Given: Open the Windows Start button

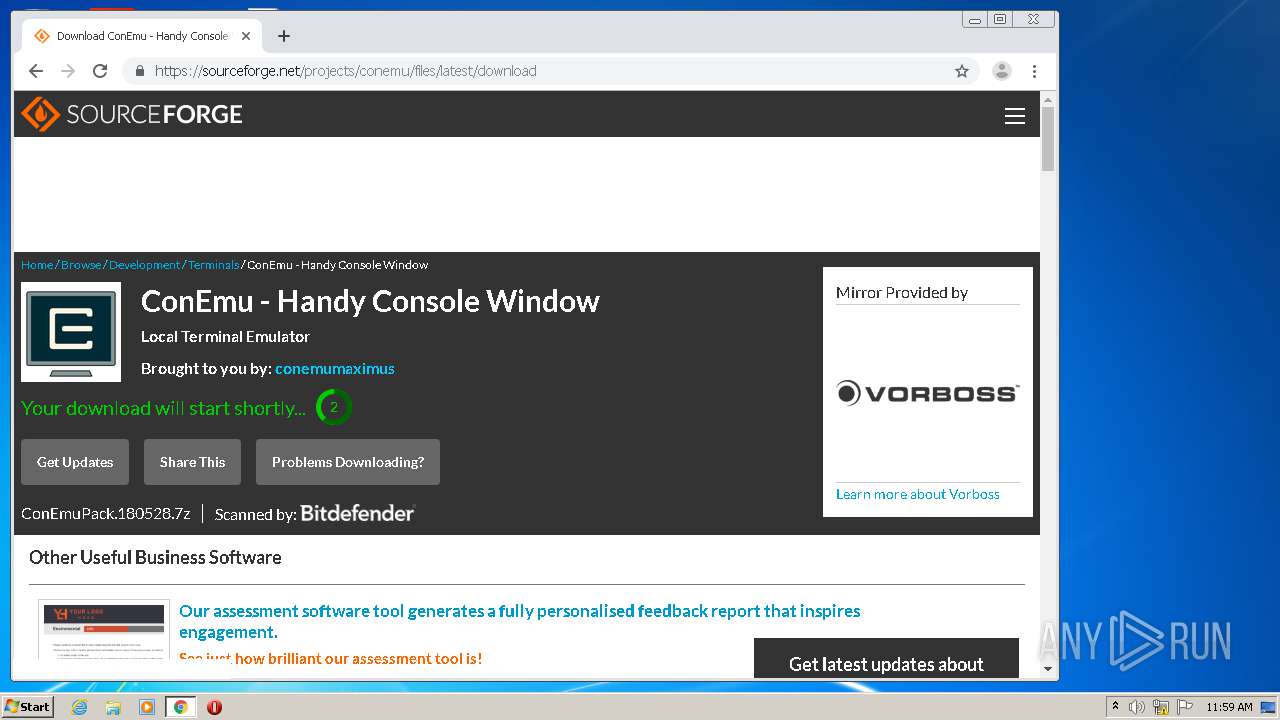Looking at the screenshot, I should (x=27, y=707).
